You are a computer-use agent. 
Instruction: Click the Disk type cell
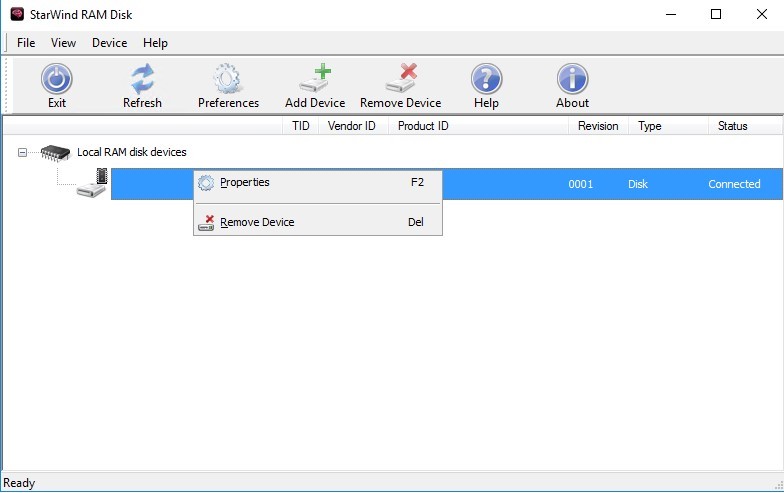pos(638,184)
